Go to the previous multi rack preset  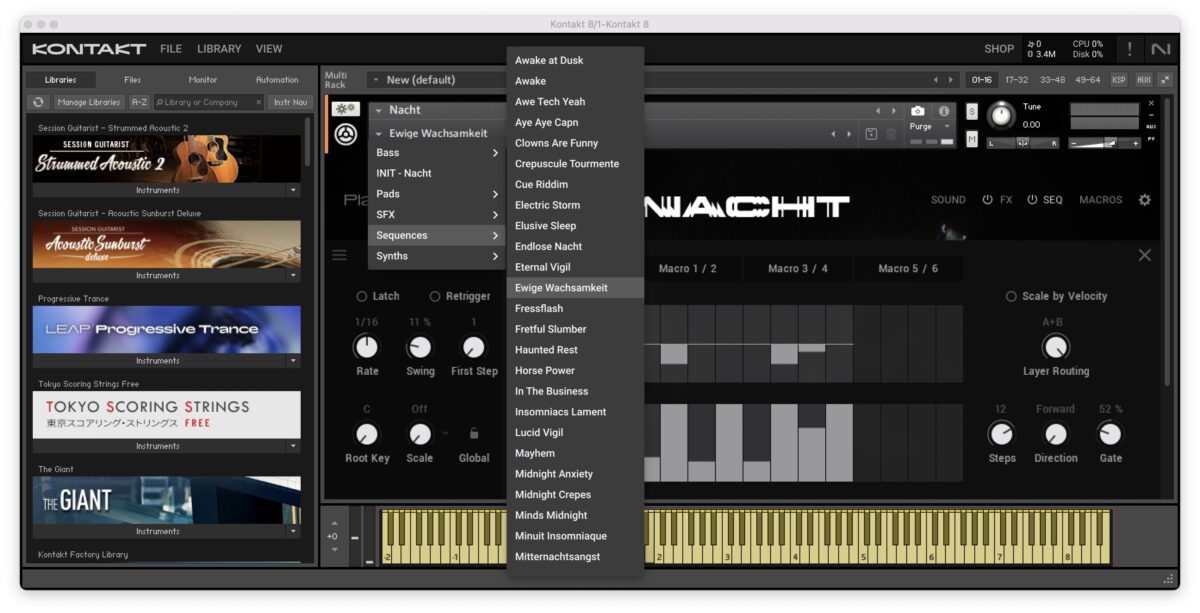[936, 80]
